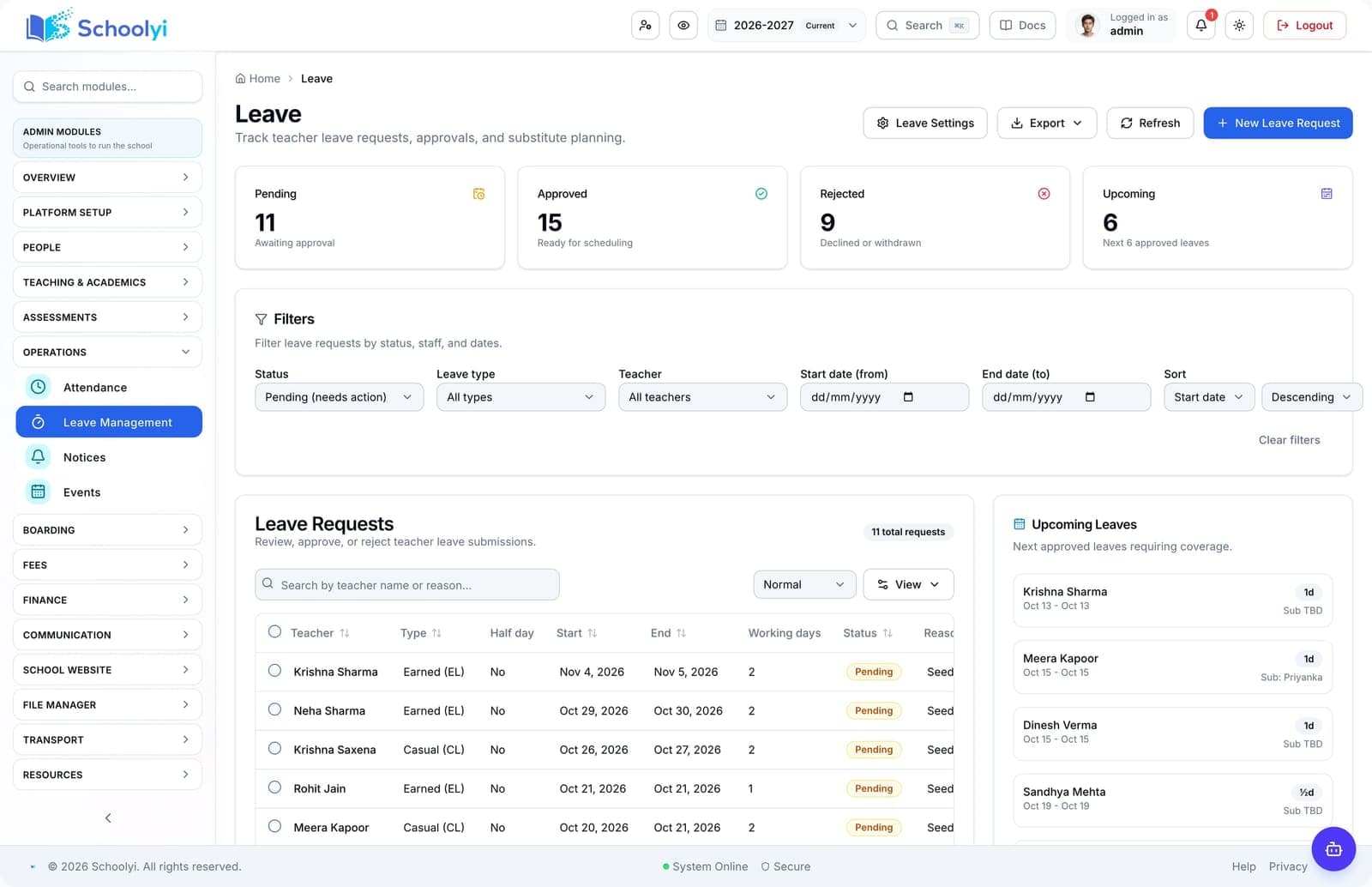Screen dimensions: 1372x887
Task: Open the user role switch icon
Action: [x=645, y=26]
